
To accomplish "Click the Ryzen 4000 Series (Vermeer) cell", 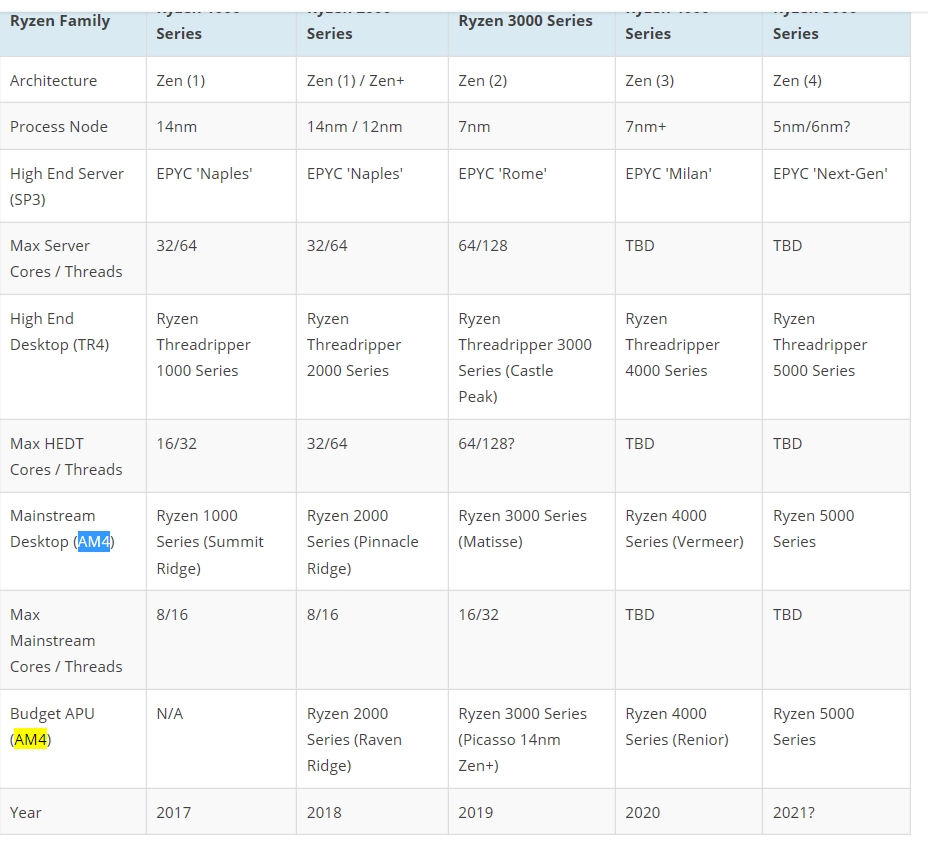I will point(684,529).
